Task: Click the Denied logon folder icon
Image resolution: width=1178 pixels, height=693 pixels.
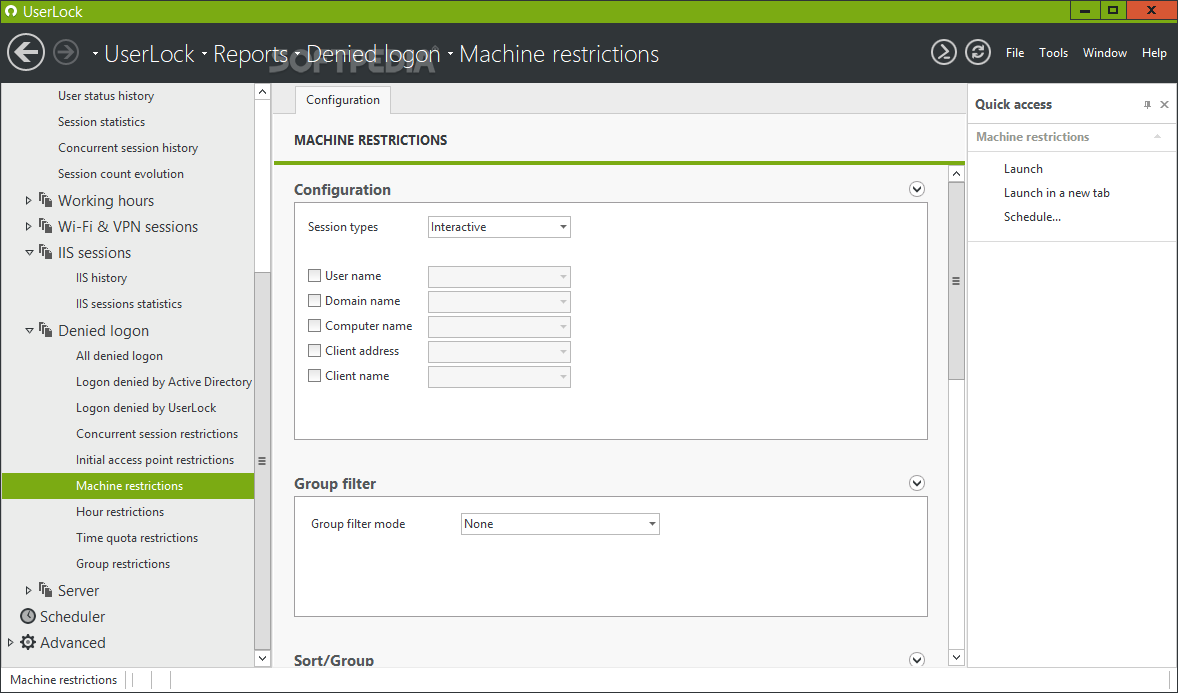Action: (46, 330)
